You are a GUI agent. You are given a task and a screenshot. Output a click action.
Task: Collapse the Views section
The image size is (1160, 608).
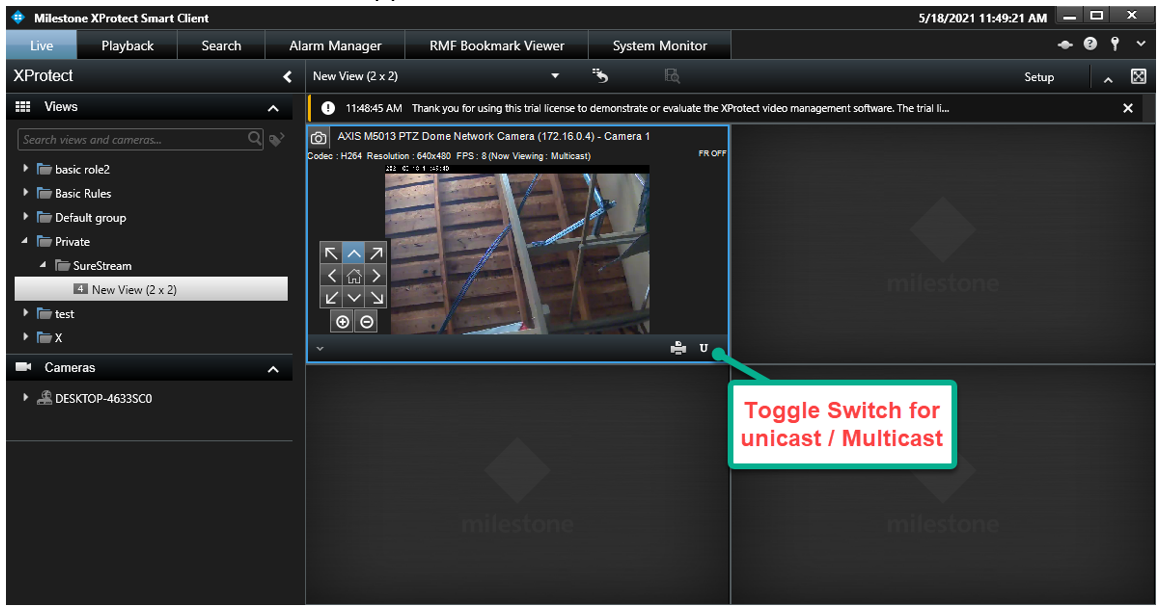click(273, 108)
